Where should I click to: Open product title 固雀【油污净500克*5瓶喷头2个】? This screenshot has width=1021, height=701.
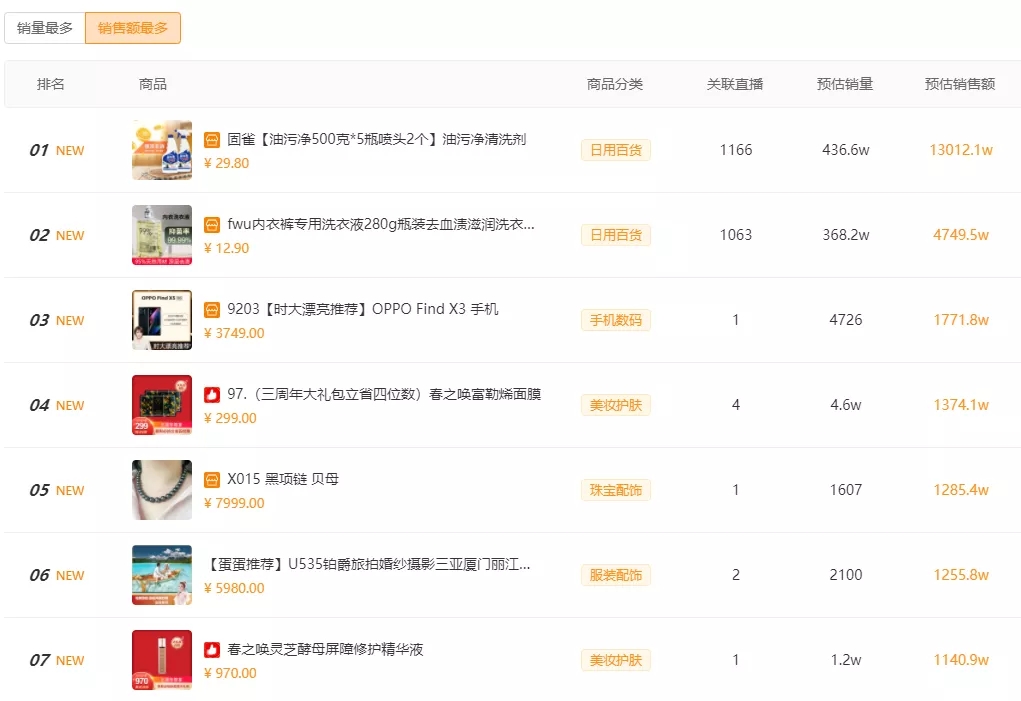click(376, 139)
